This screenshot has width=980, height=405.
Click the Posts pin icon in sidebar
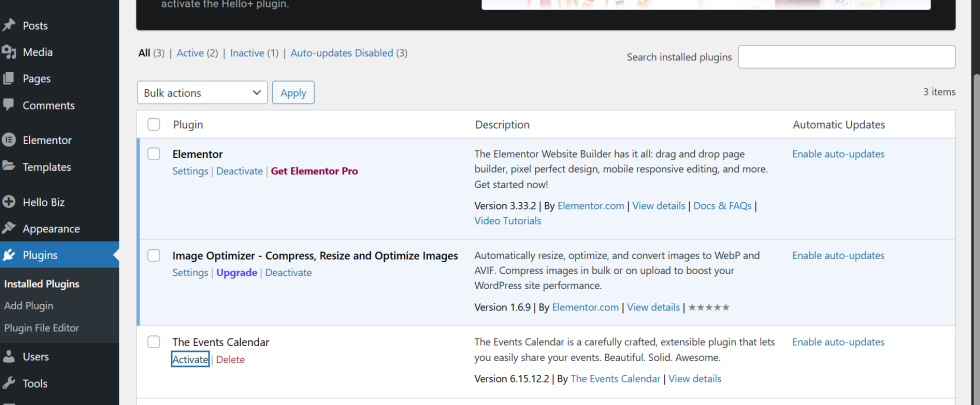[x=9, y=25]
